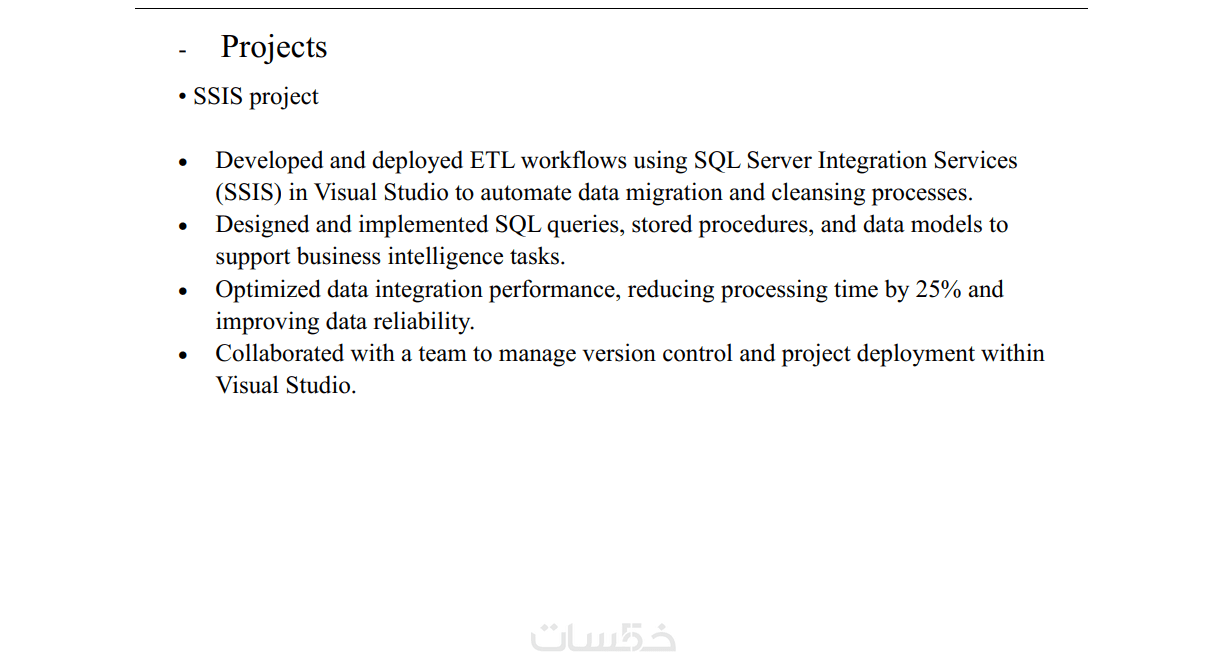Click the line "support business intelligence tasks."

[390, 257]
